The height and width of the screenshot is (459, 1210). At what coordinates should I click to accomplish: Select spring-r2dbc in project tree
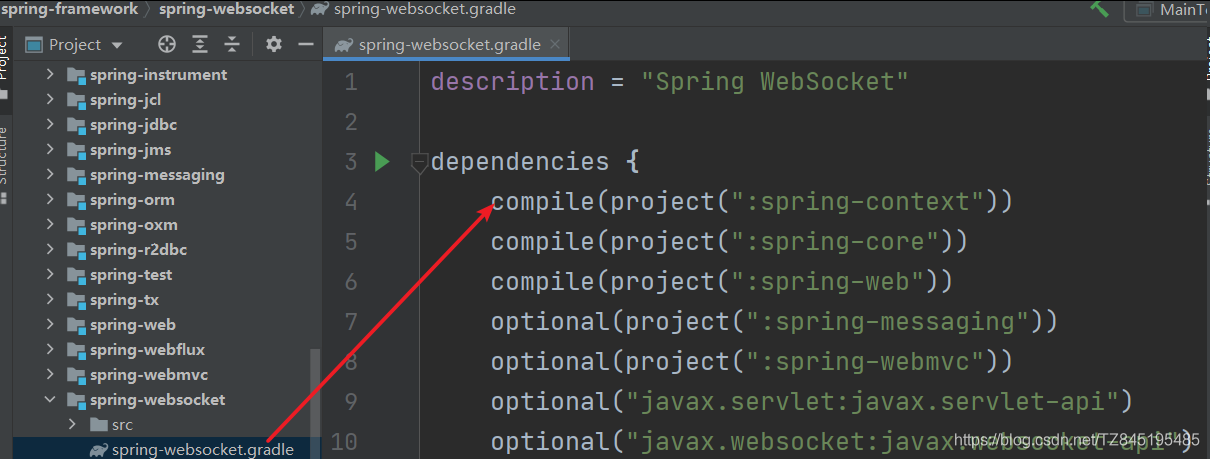139,250
